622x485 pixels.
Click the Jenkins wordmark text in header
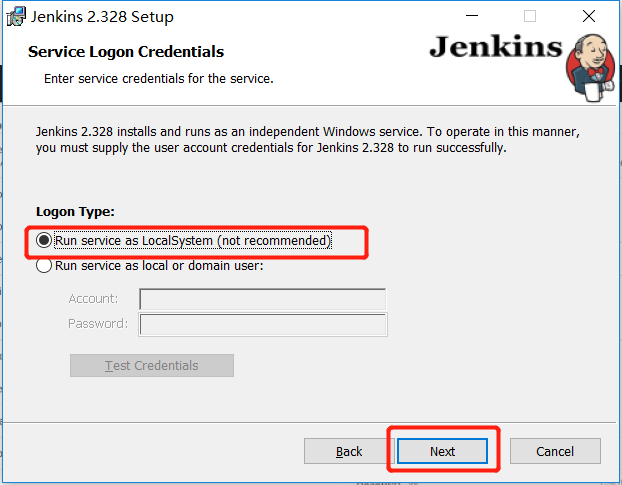(x=496, y=47)
